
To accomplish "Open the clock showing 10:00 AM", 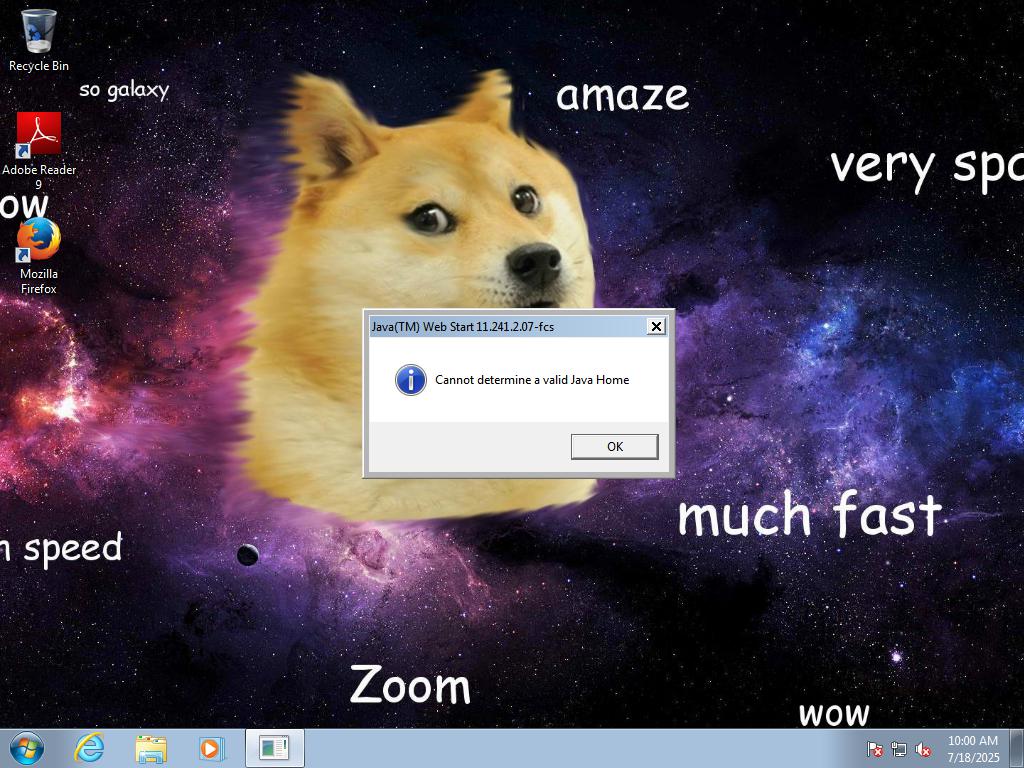I will click(x=973, y=748).
